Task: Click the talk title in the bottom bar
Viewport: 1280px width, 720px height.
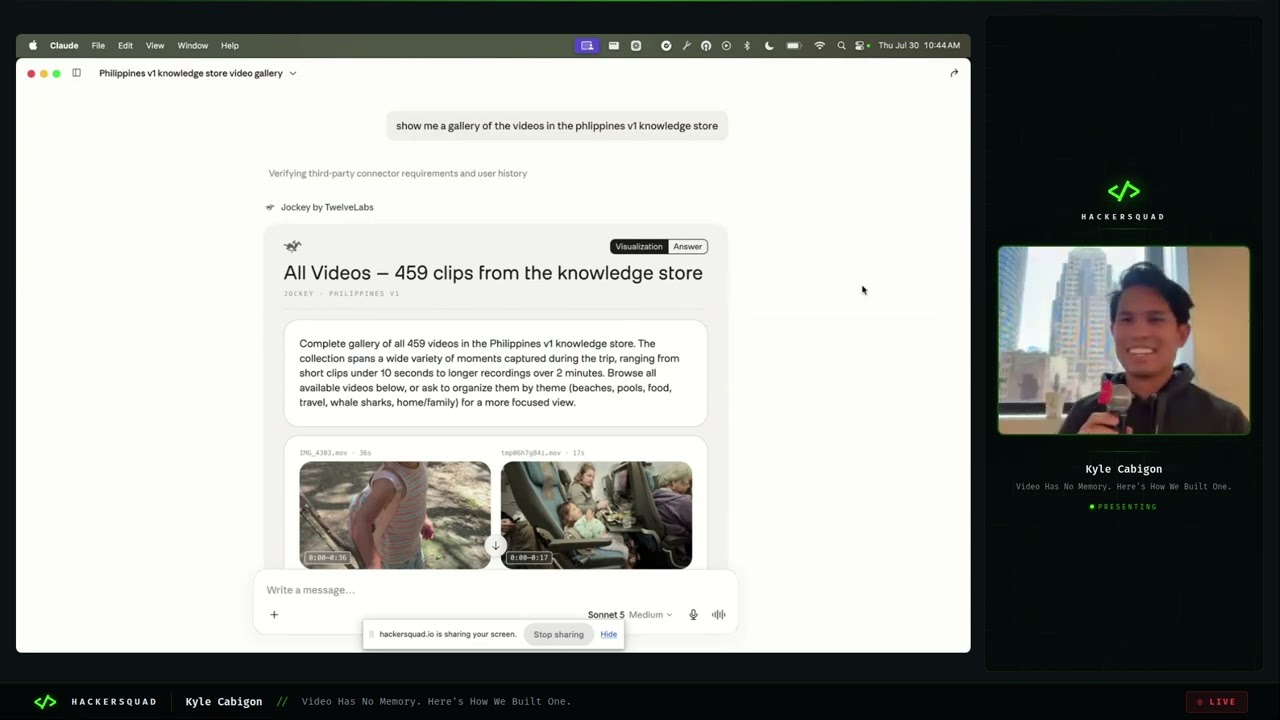Action: pyautogui.click(x=436, y=702)
